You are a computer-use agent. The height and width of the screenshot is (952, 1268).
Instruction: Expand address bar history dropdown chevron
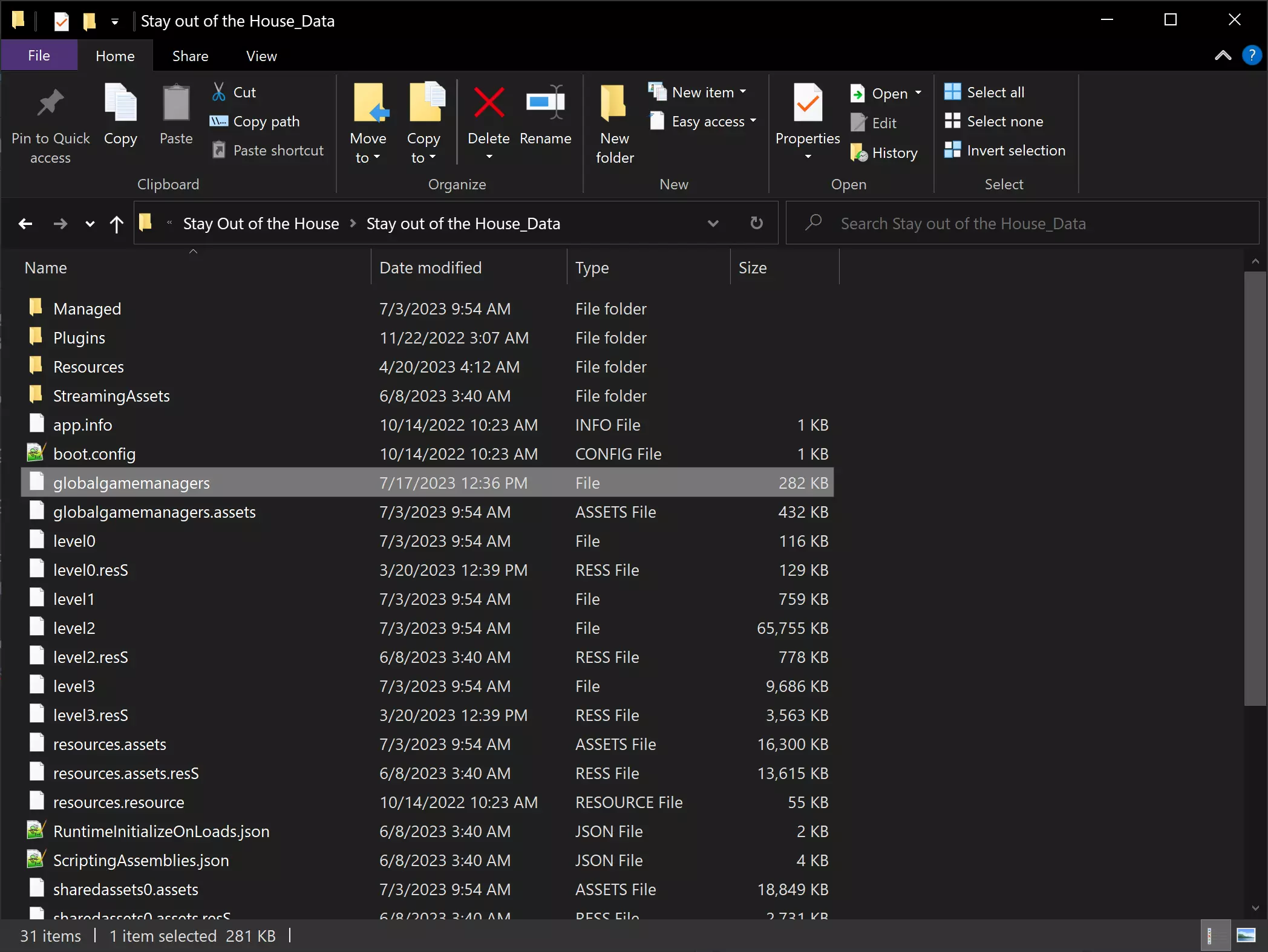click(713, 223)
